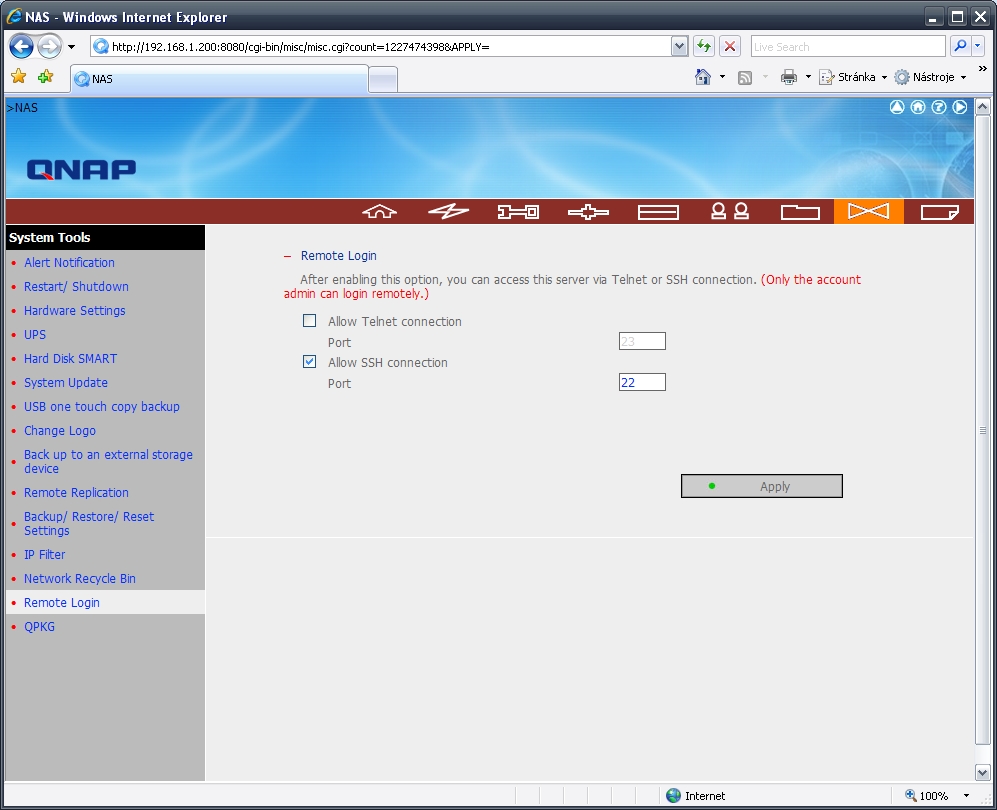Enable the Allow Telnet connection checkbox

pyautogui.click(x=310, y=320)
